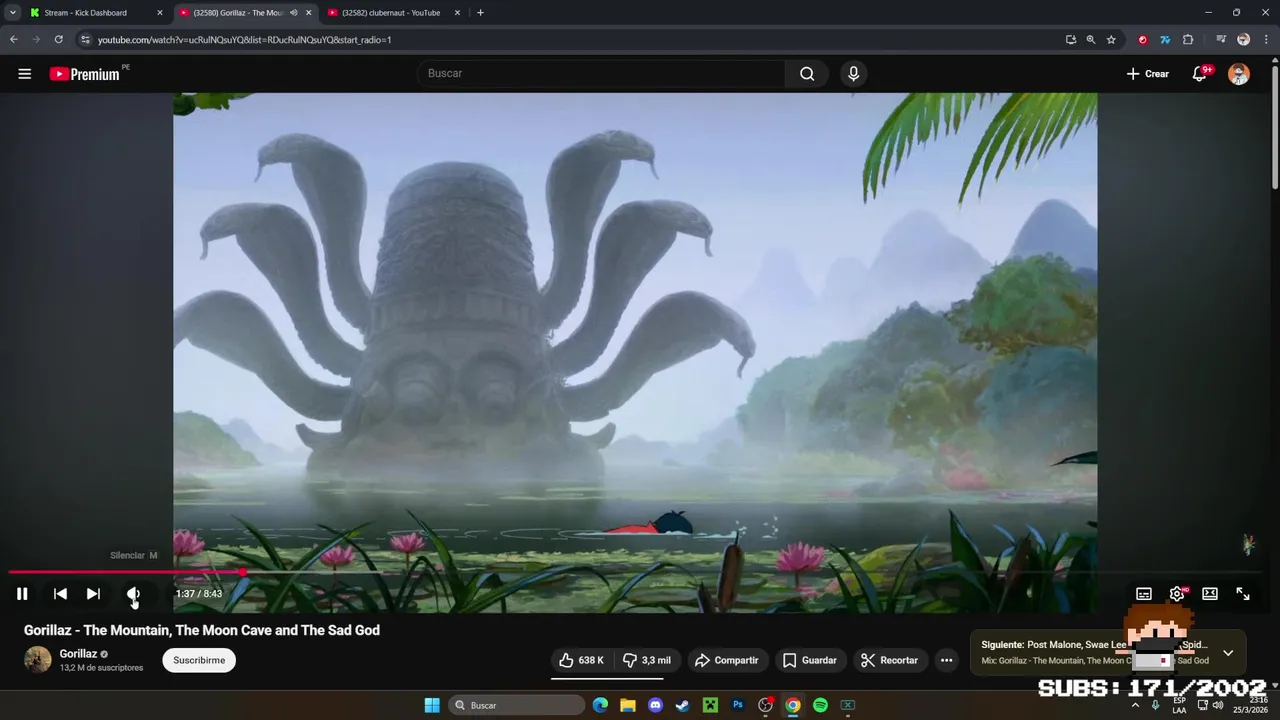Open YouTube notifications bell
This screenshot has width=1280, height=720.
[1199, 74]
